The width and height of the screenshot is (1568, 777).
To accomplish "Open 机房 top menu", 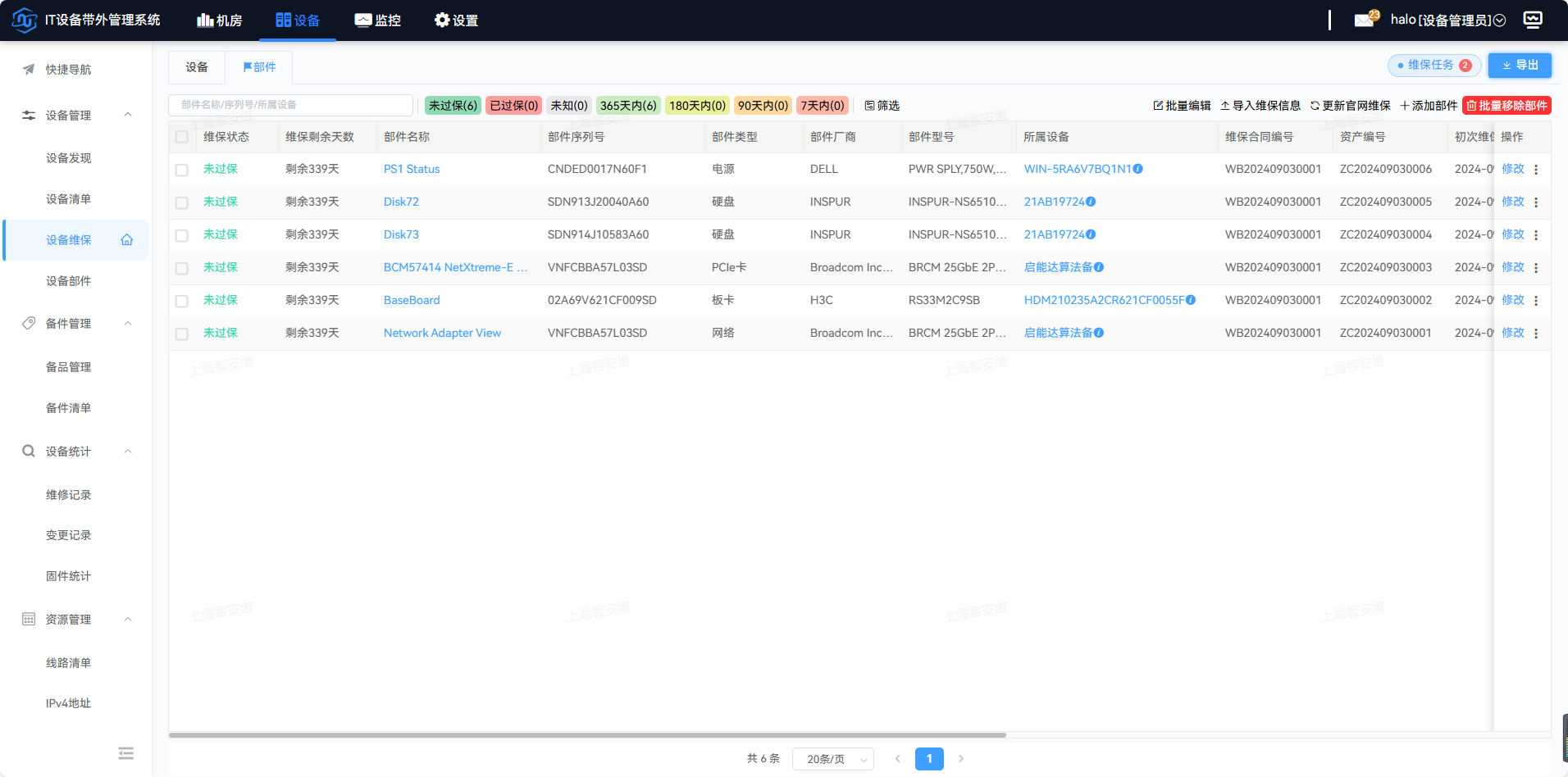I will pyautogui.click(x=219, y=20).
